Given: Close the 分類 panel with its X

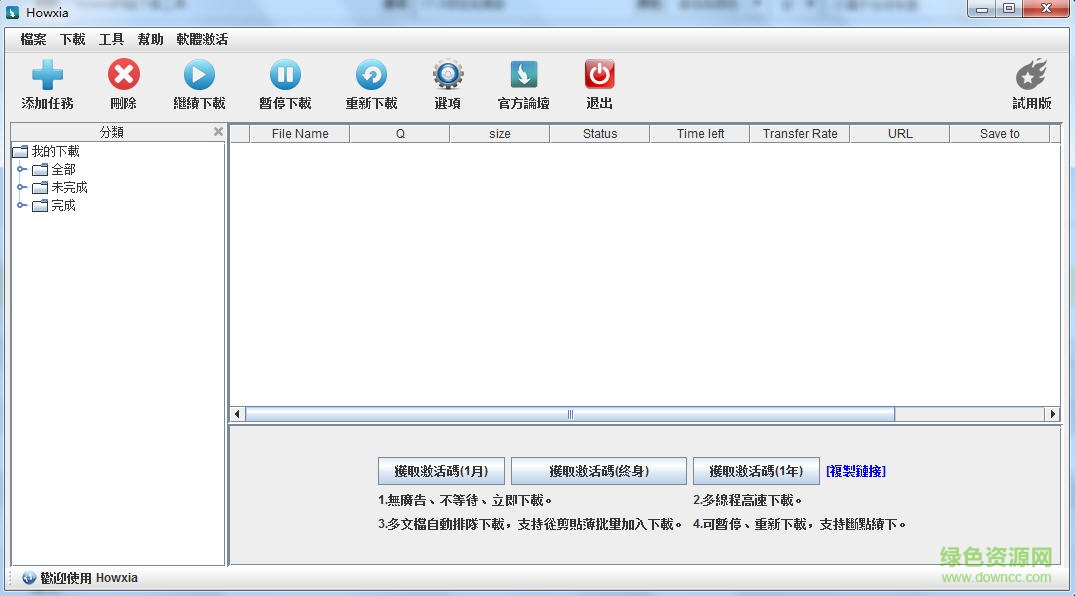Looking at the screenshot, I should 217,131.
